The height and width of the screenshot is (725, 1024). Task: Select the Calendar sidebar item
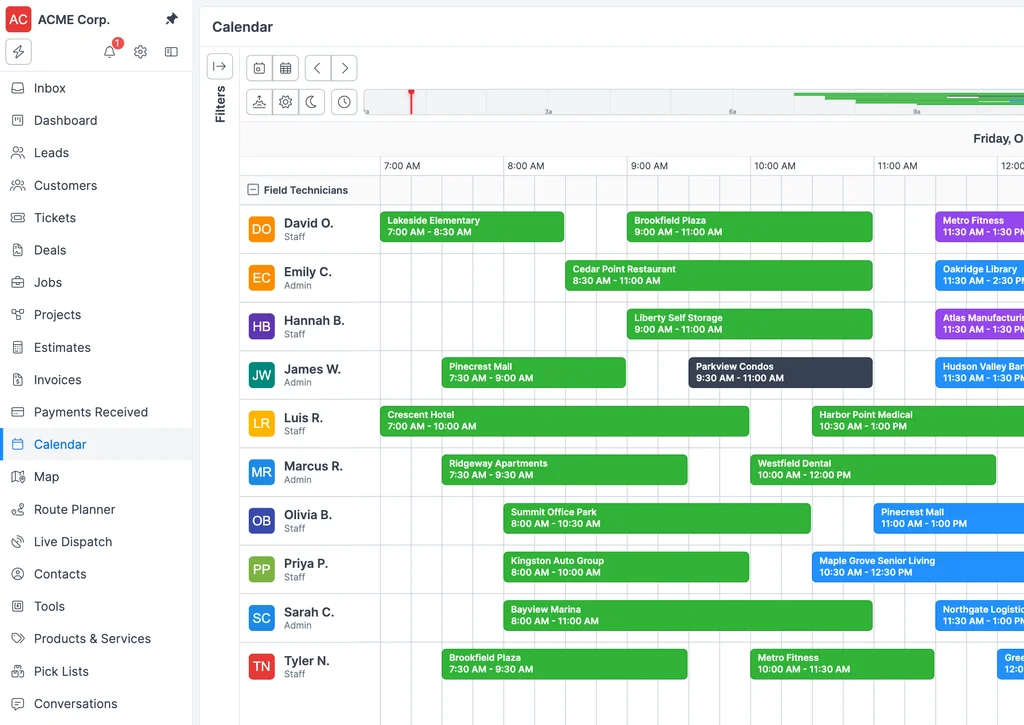point(96,444)
